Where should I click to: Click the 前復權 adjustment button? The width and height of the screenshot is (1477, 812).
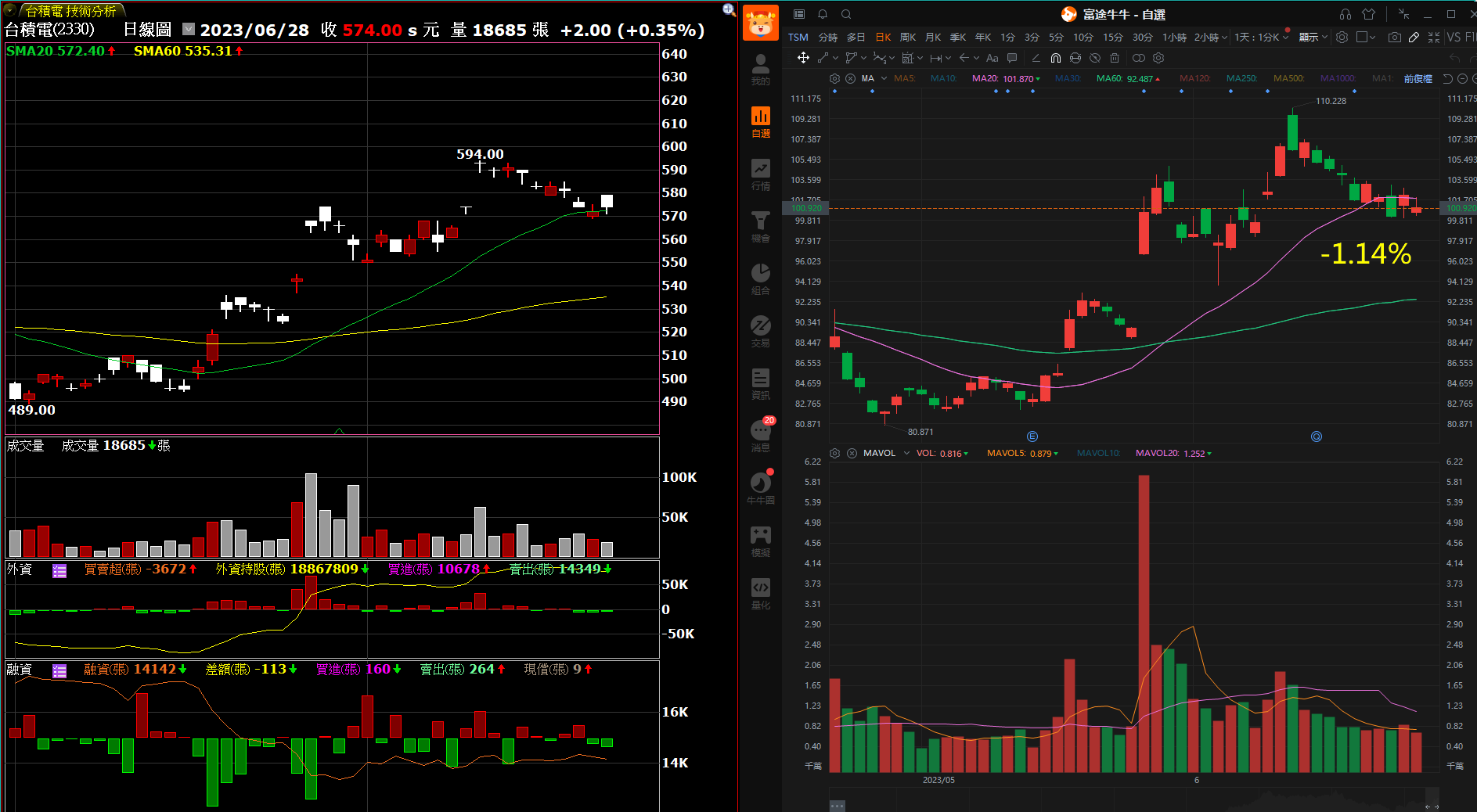click(1418, 78)
